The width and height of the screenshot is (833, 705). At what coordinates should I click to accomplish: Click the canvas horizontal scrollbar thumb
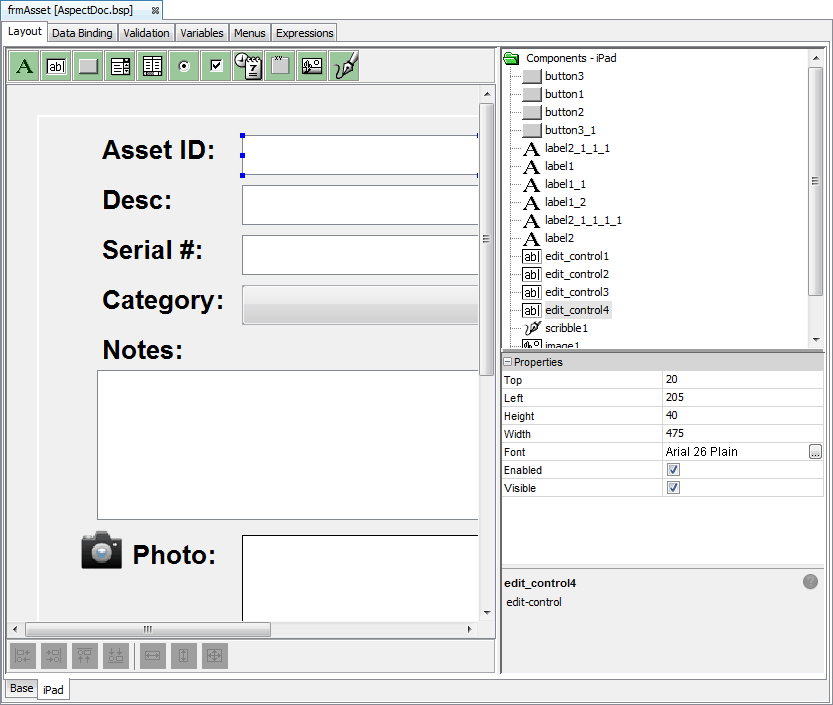coord(148,629)
